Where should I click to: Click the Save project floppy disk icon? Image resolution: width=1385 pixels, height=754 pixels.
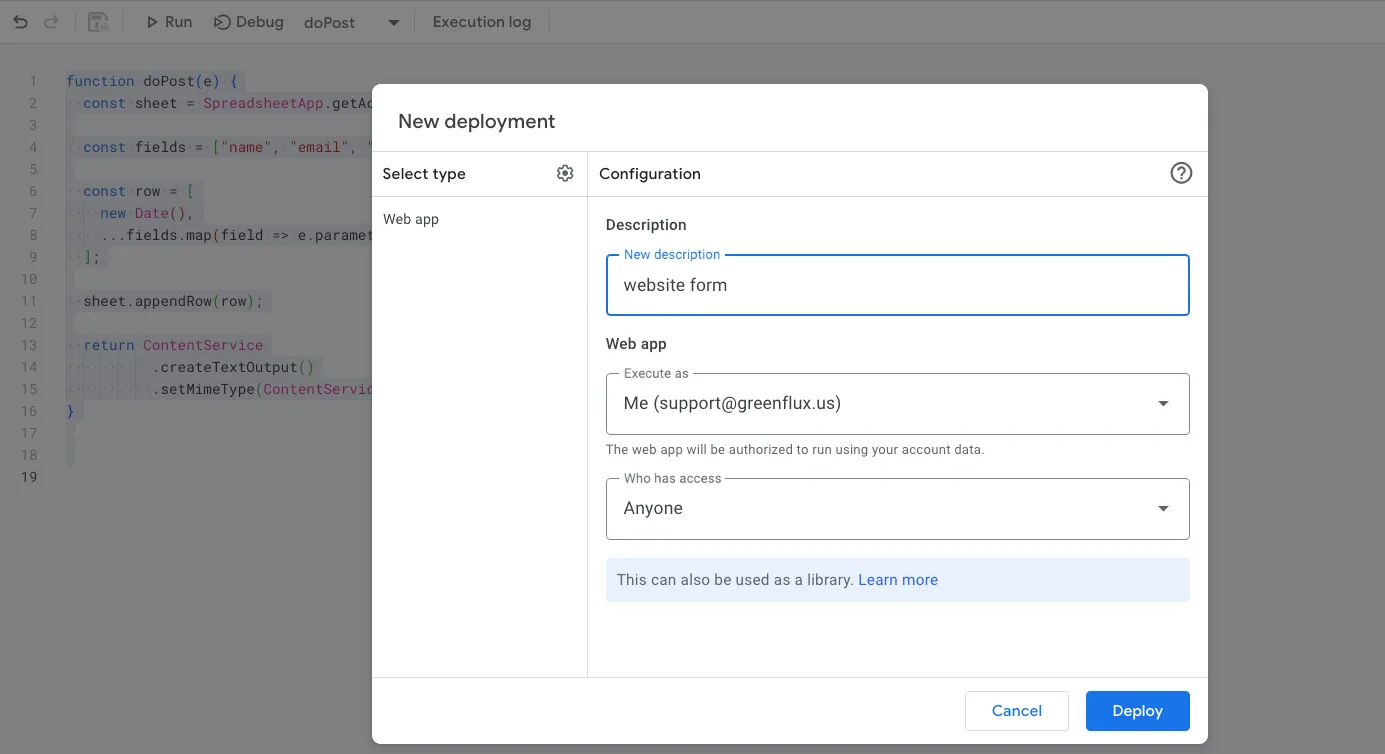pos(98,22)
